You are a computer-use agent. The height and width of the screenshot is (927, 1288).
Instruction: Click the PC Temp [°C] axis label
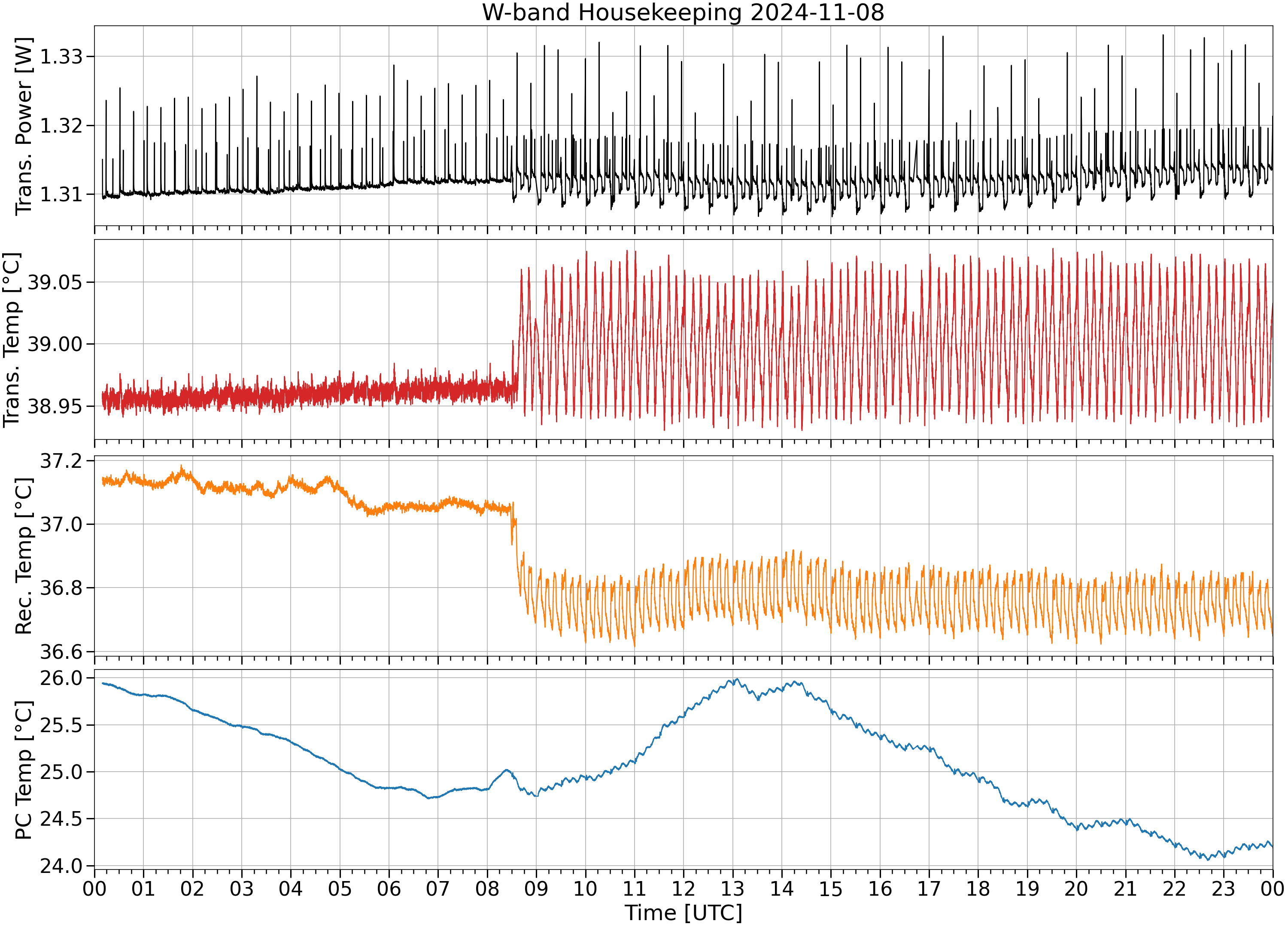coord(23,770)
